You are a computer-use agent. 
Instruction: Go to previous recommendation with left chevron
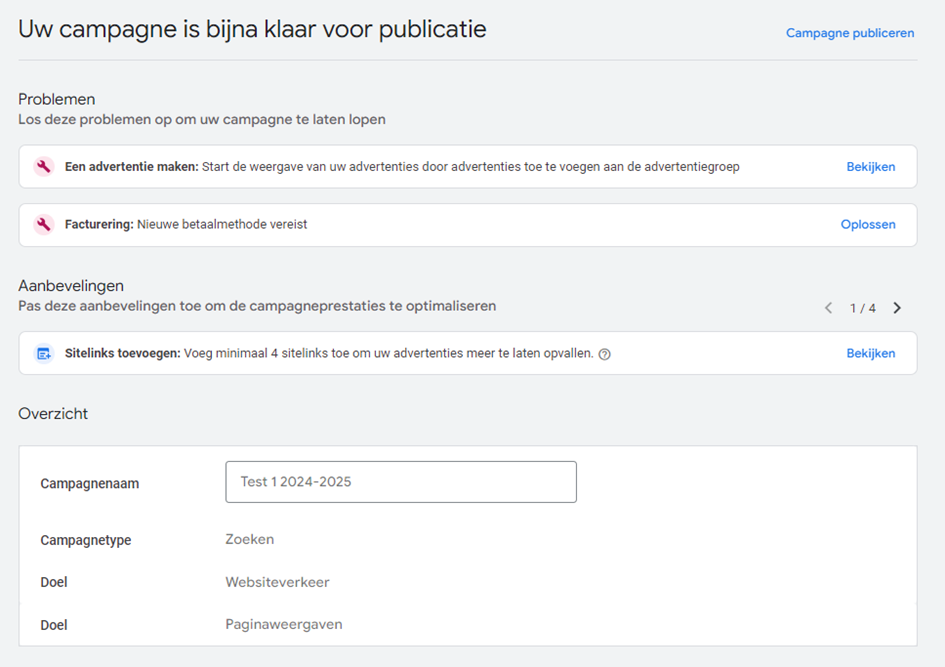point(828,308)
